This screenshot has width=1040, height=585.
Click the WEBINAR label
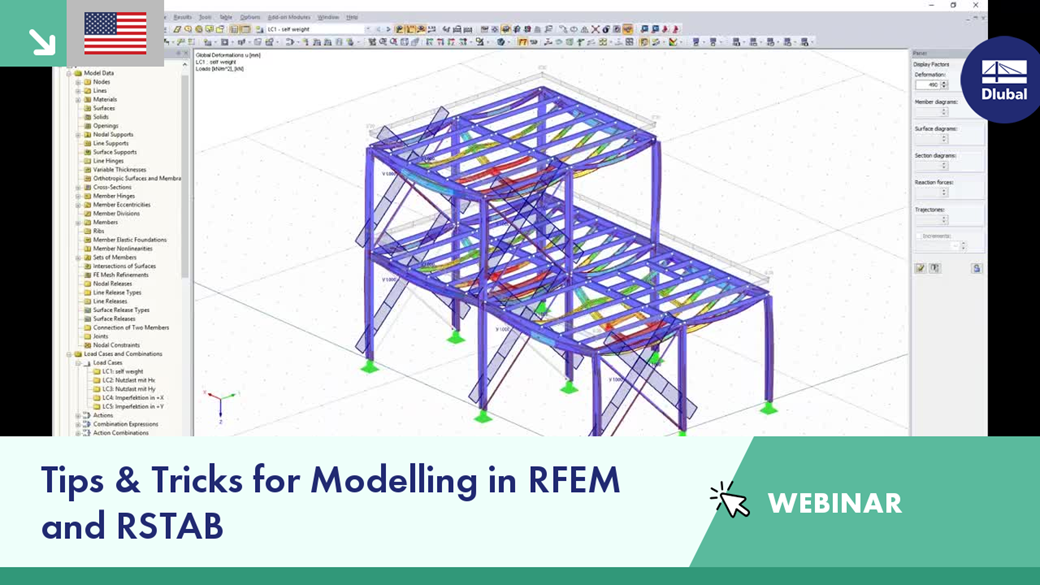click(834, 503)
